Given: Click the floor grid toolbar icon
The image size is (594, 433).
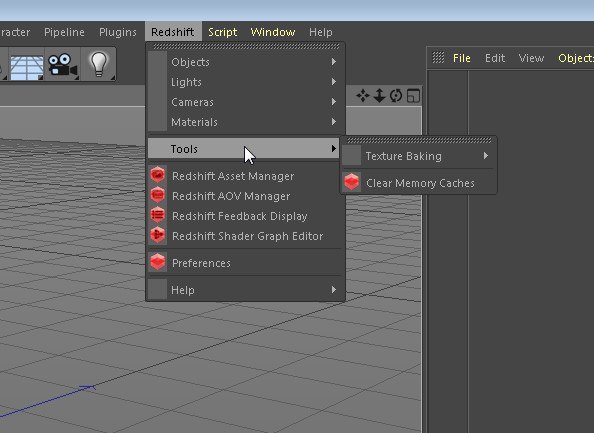Looking at the screenshot, I should coord(27,64).
